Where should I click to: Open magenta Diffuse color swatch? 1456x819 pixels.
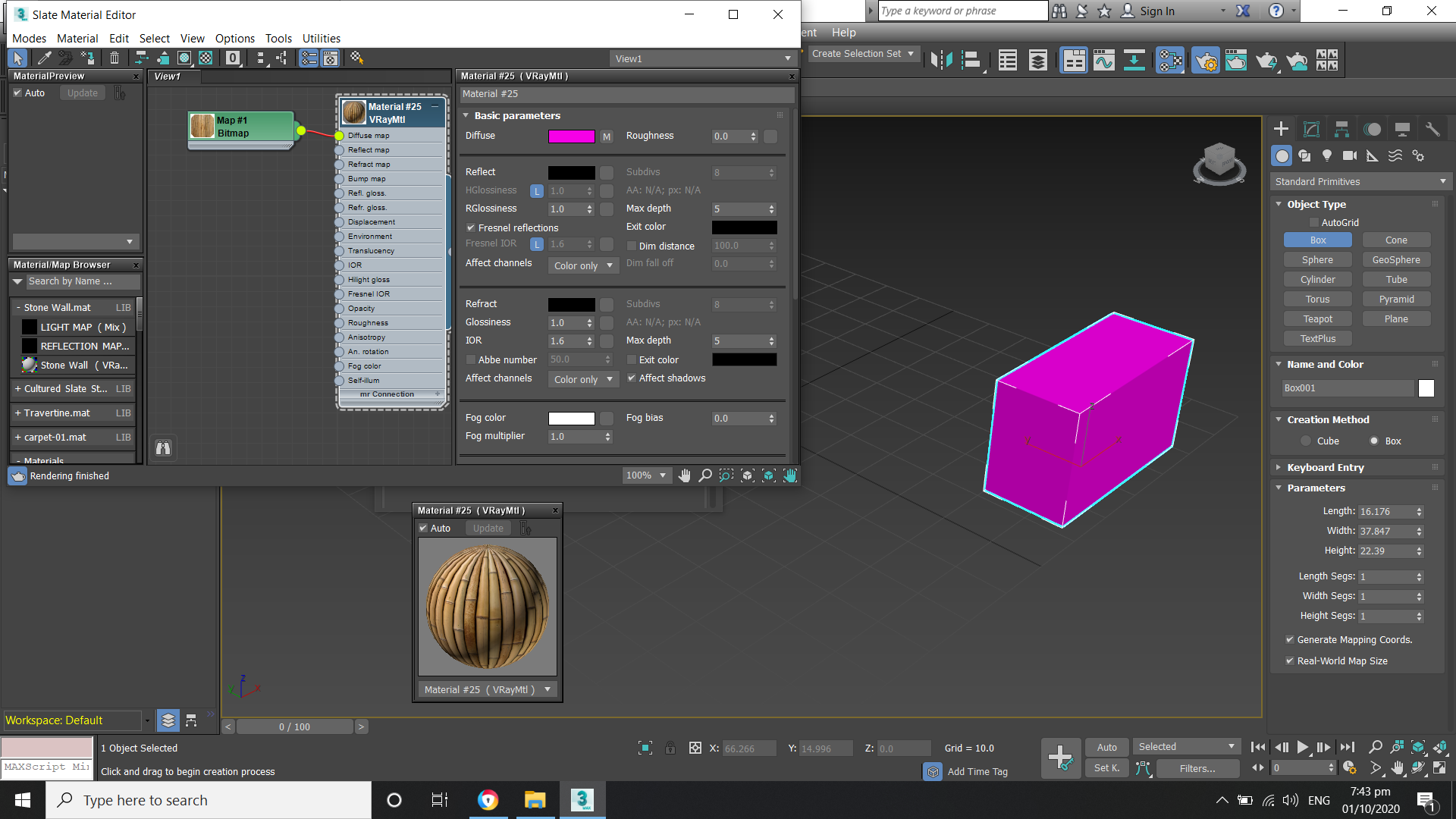click(571, 136)
